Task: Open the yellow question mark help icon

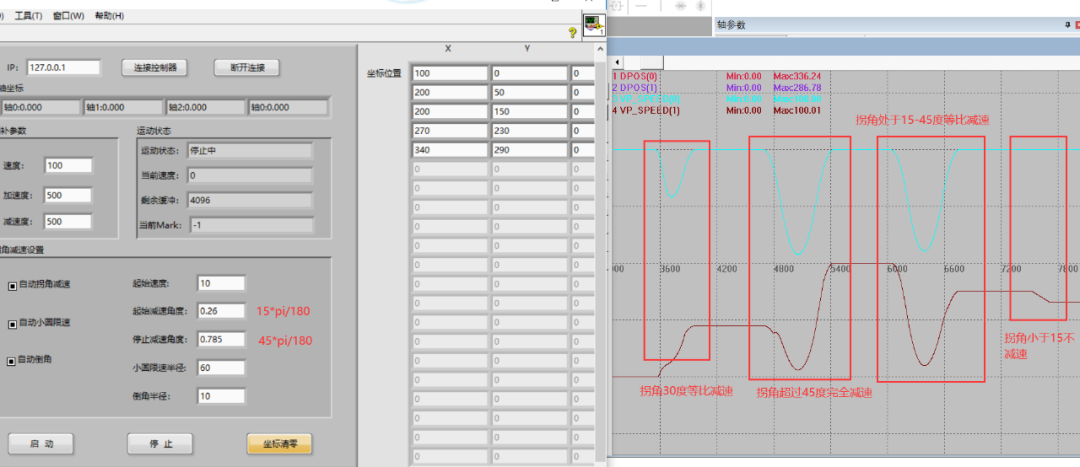Action: (572, 32)
